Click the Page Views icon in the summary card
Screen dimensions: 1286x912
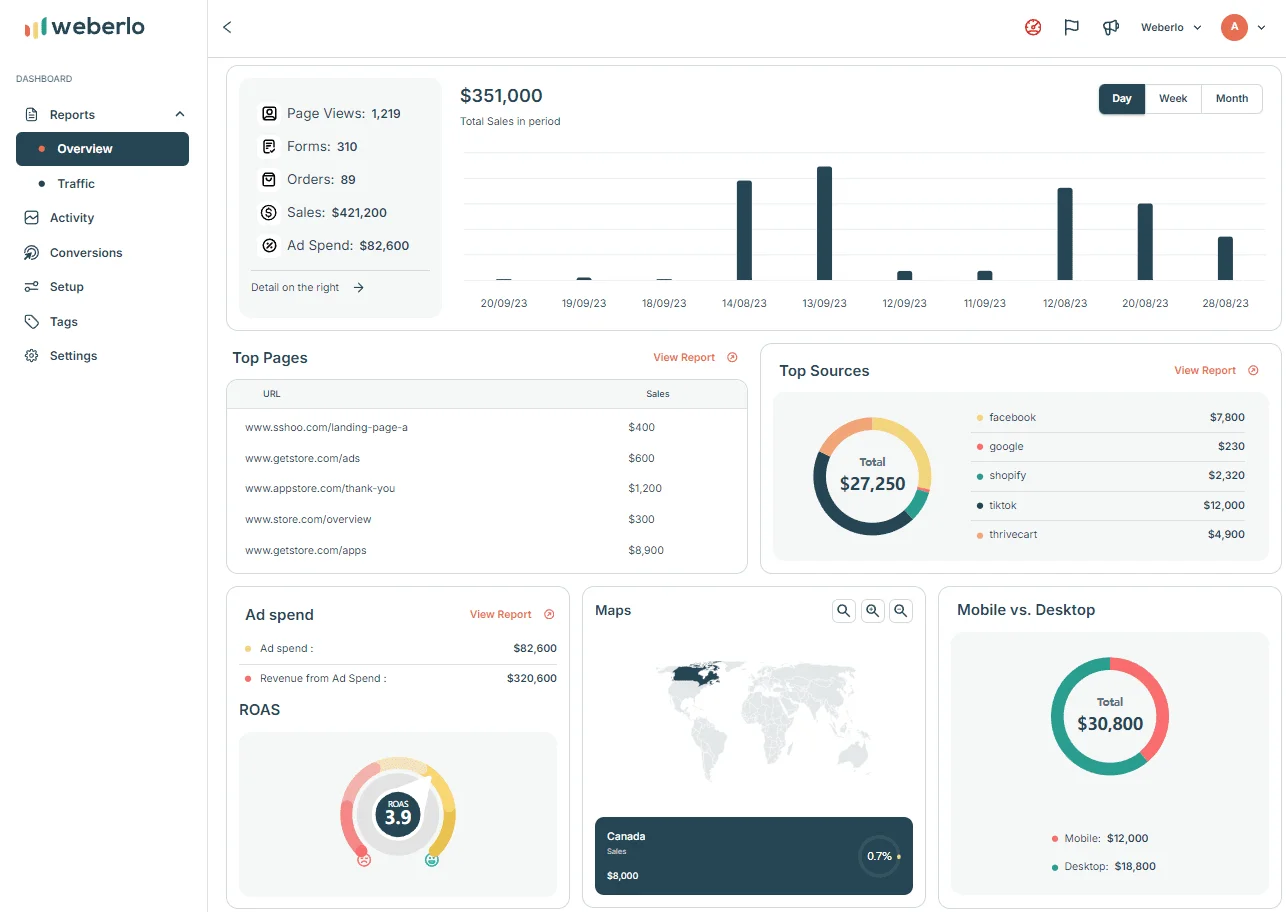[x=268, y=113]
